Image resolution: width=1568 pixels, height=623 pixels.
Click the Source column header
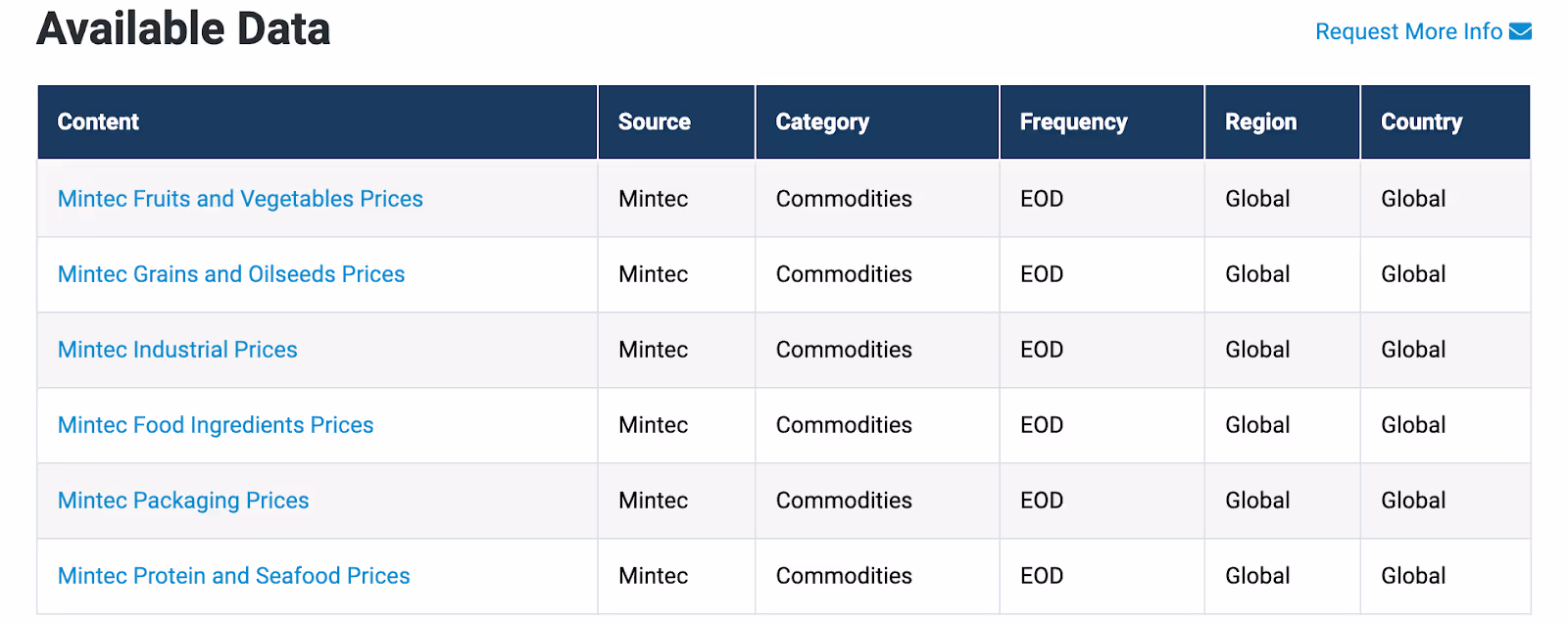pos(677,122)
